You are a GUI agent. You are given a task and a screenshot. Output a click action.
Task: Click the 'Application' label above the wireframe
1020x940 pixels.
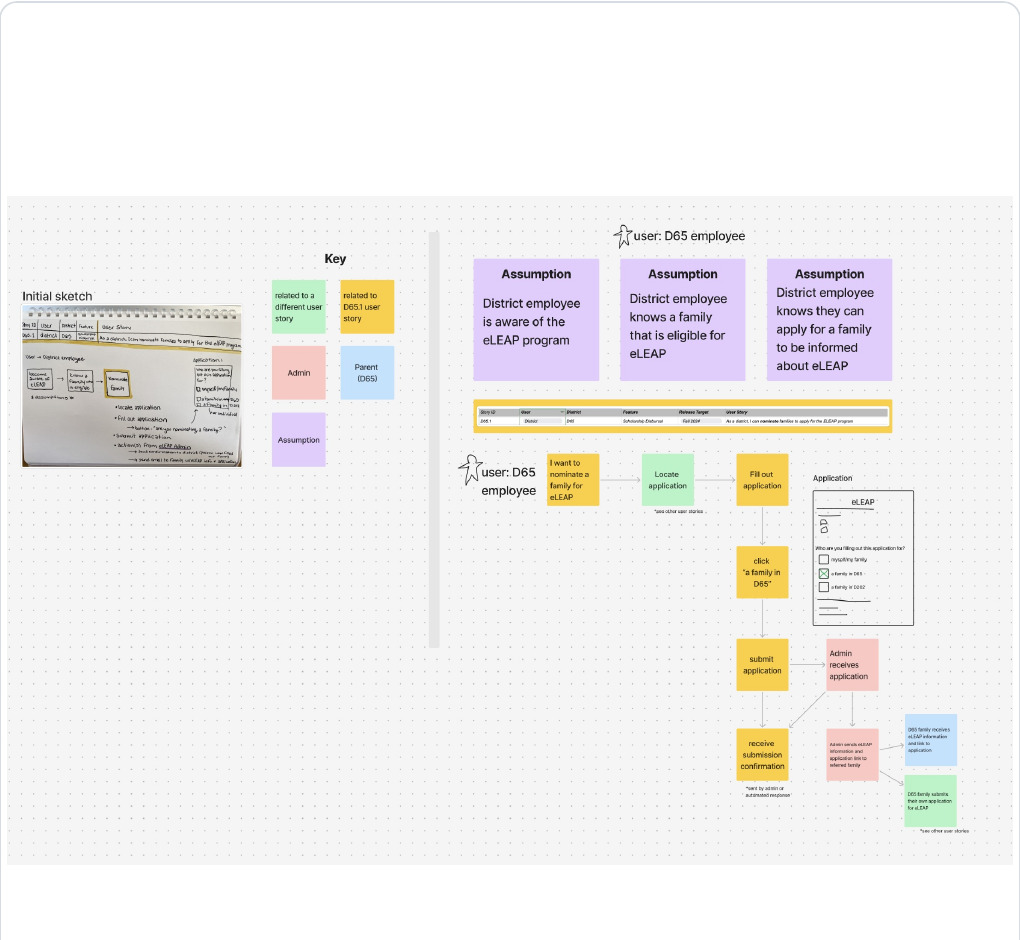click(x=832, y=478)
